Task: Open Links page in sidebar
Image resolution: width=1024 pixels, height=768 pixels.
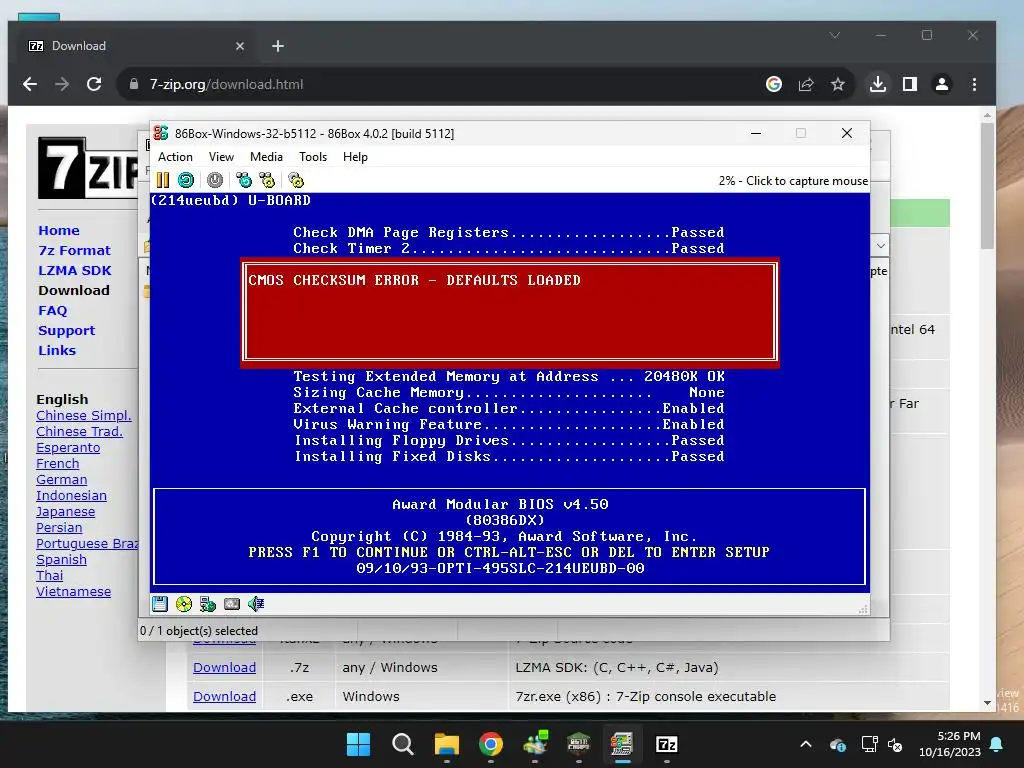Action: tap(57, 351)
